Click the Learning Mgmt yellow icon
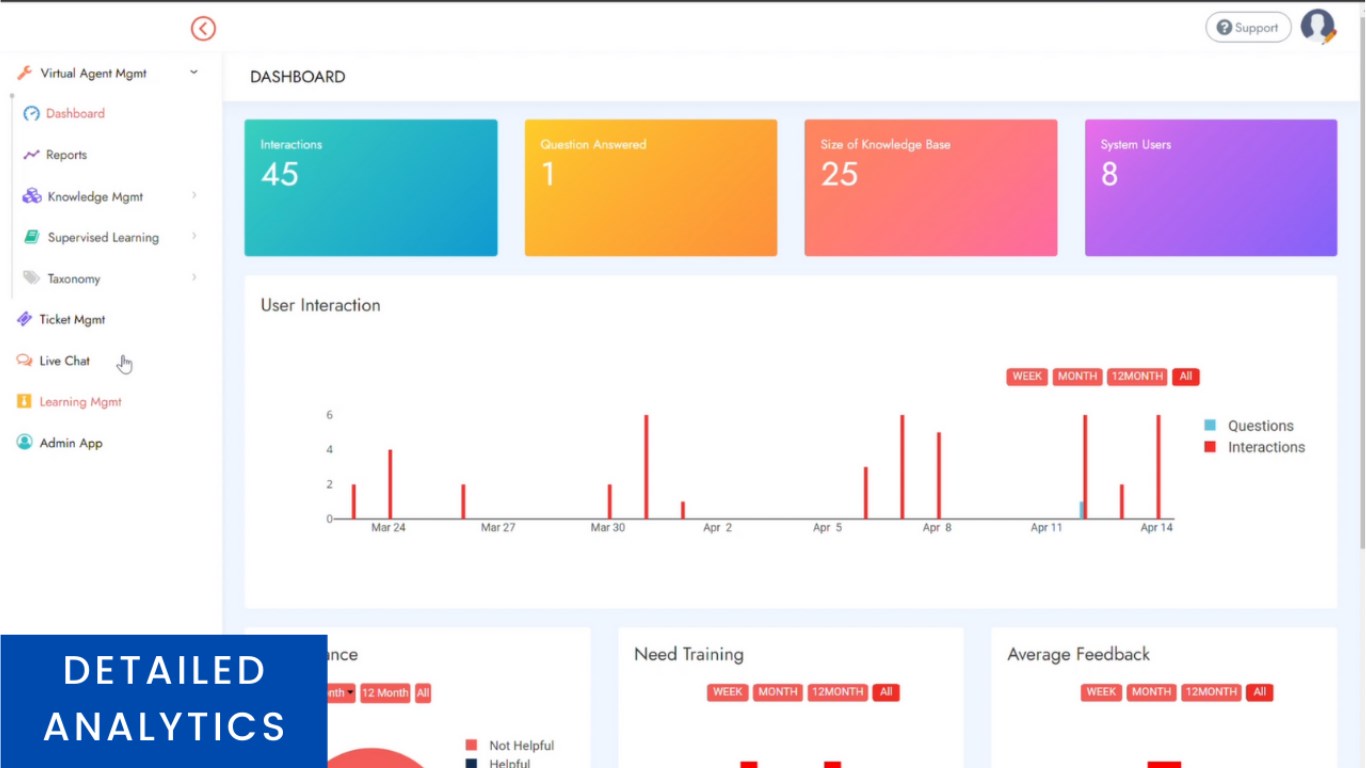The width and height of the screenshot is (1366, 768). (24, 401)
